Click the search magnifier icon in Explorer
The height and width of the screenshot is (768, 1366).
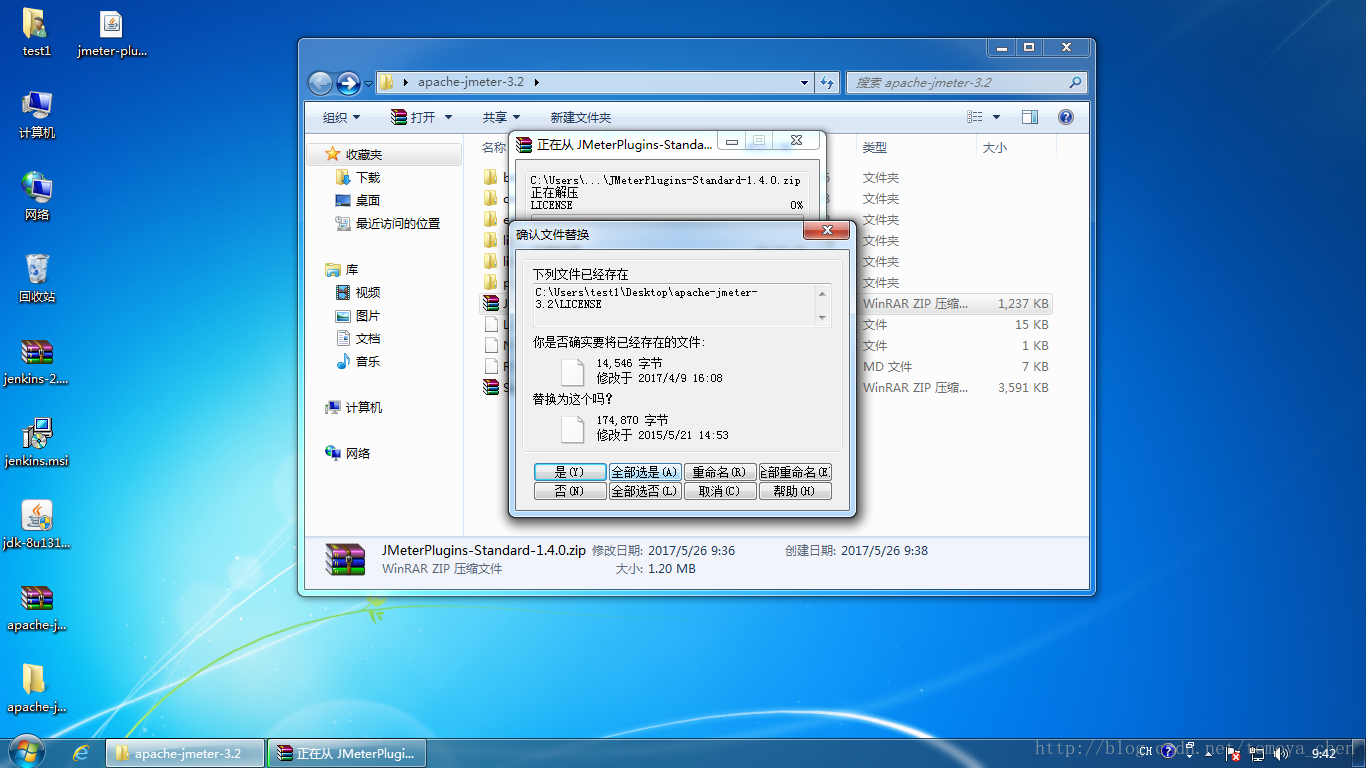click(1075, 83)
